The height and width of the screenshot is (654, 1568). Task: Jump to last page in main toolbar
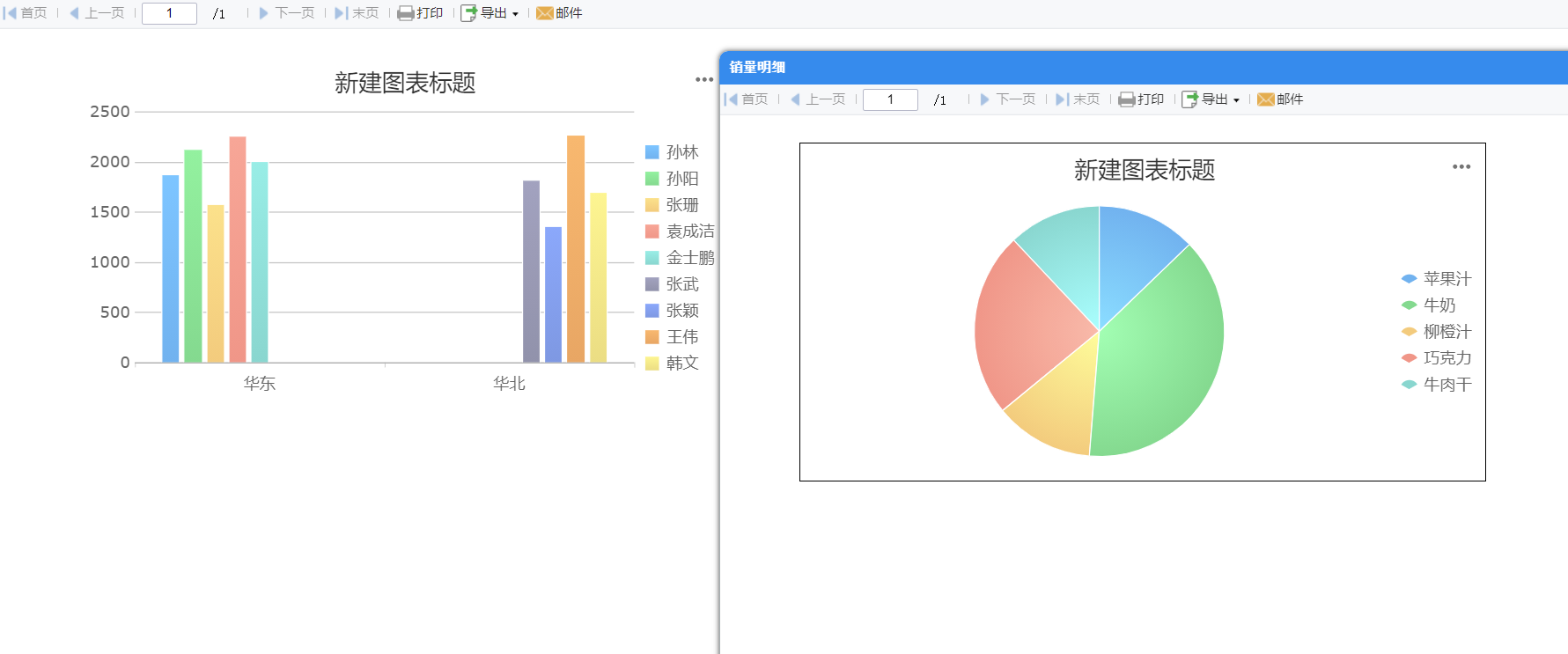tap(357, 13)
